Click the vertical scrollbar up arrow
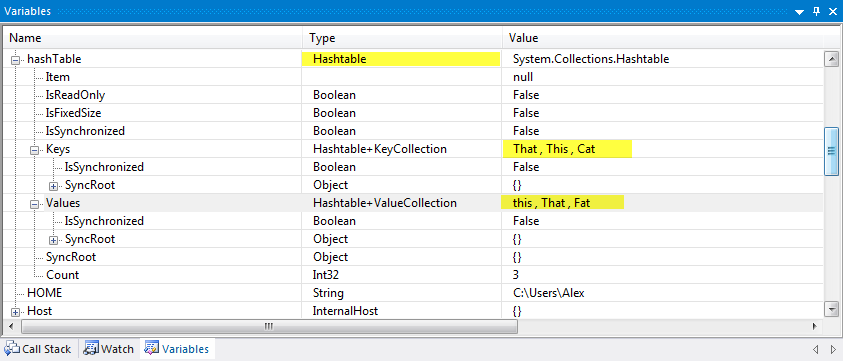This screenshot has height=361, width=843. pyautogui.click(x=831, y=59)
